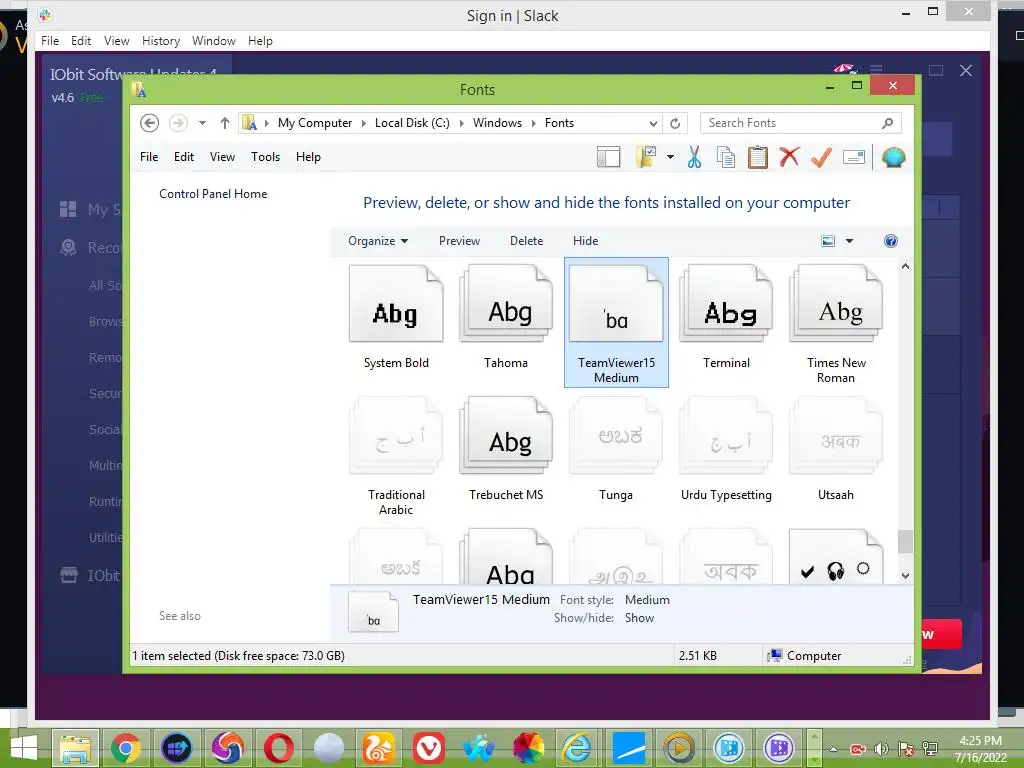Open UC Browser from the taskbar
Viewport: 1024px width, 768px height.
pos(379,748)
